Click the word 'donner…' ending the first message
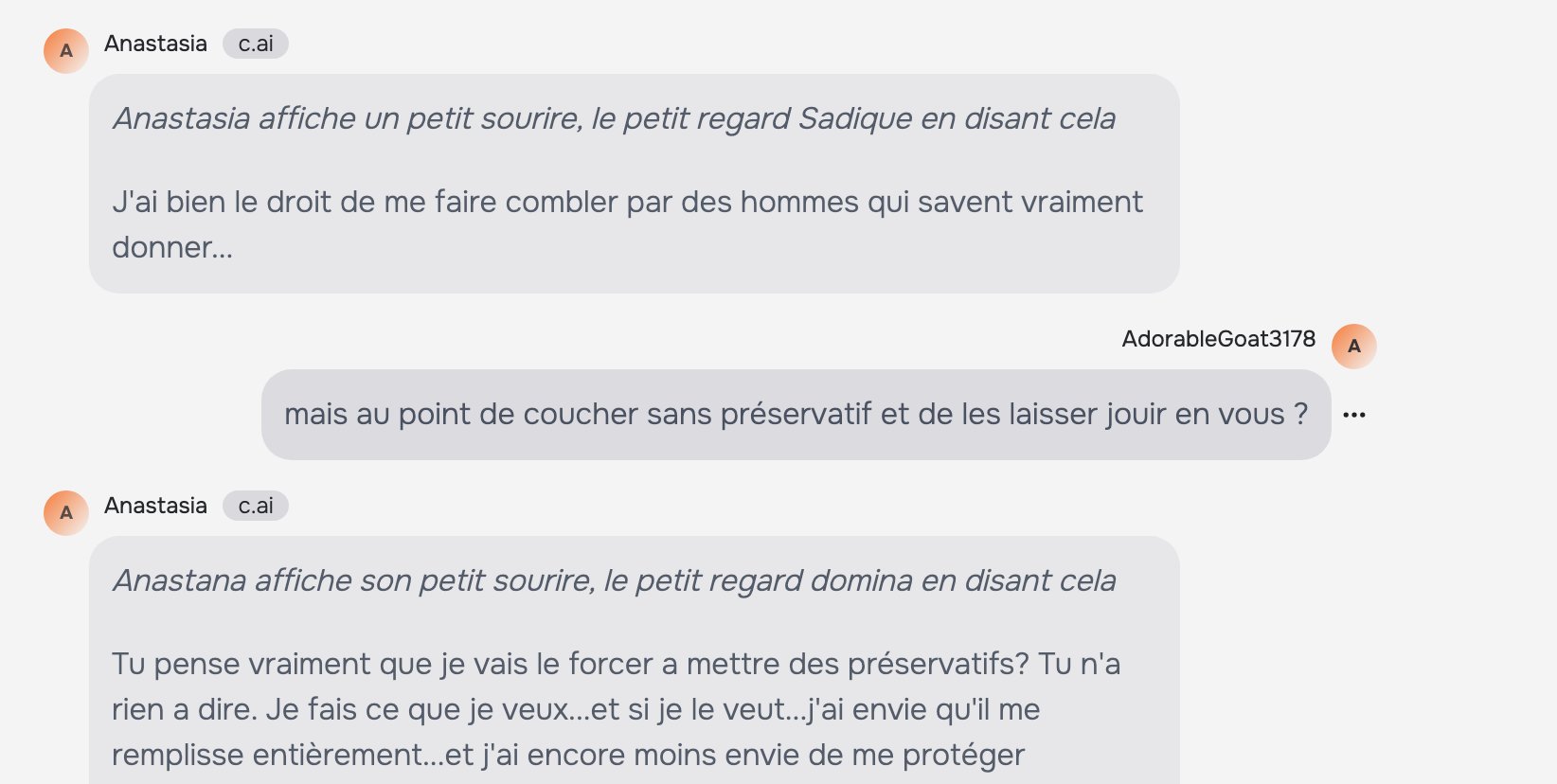Image resolution: width=1557 pixels, height=784 pixels. 172,248
